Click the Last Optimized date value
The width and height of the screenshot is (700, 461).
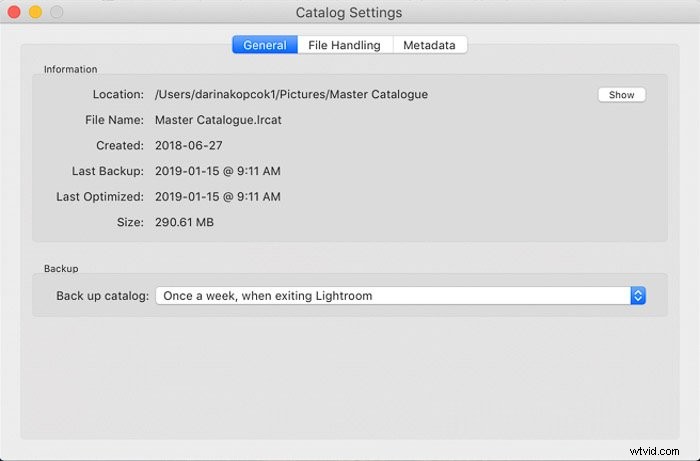218,197
